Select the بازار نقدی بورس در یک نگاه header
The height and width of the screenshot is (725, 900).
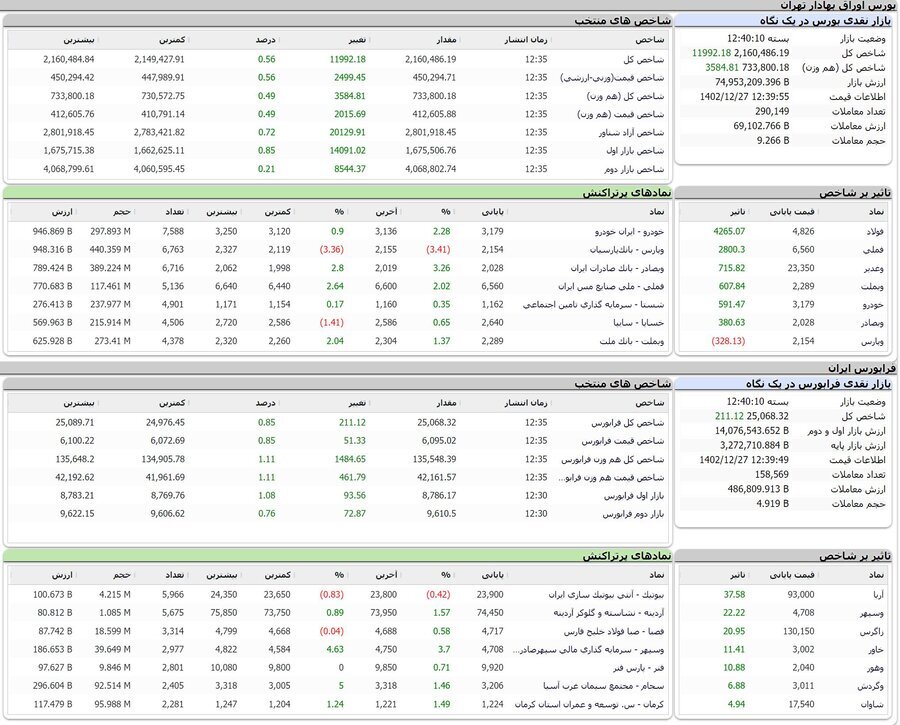(825, 21)
